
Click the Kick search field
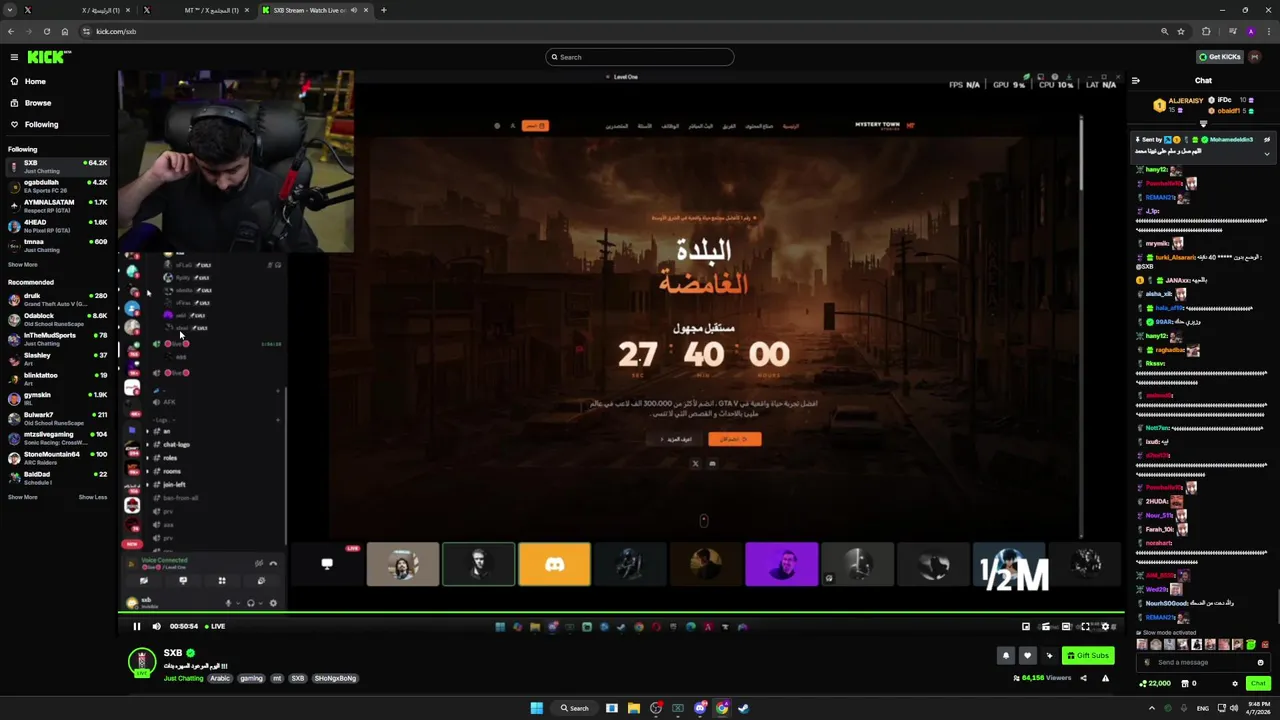(640, 57)
